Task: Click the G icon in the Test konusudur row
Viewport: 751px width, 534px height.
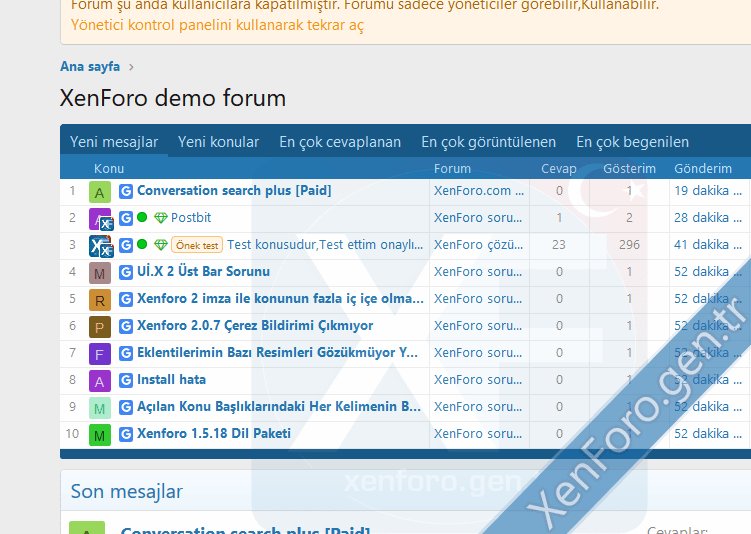Action: (125, 245)
